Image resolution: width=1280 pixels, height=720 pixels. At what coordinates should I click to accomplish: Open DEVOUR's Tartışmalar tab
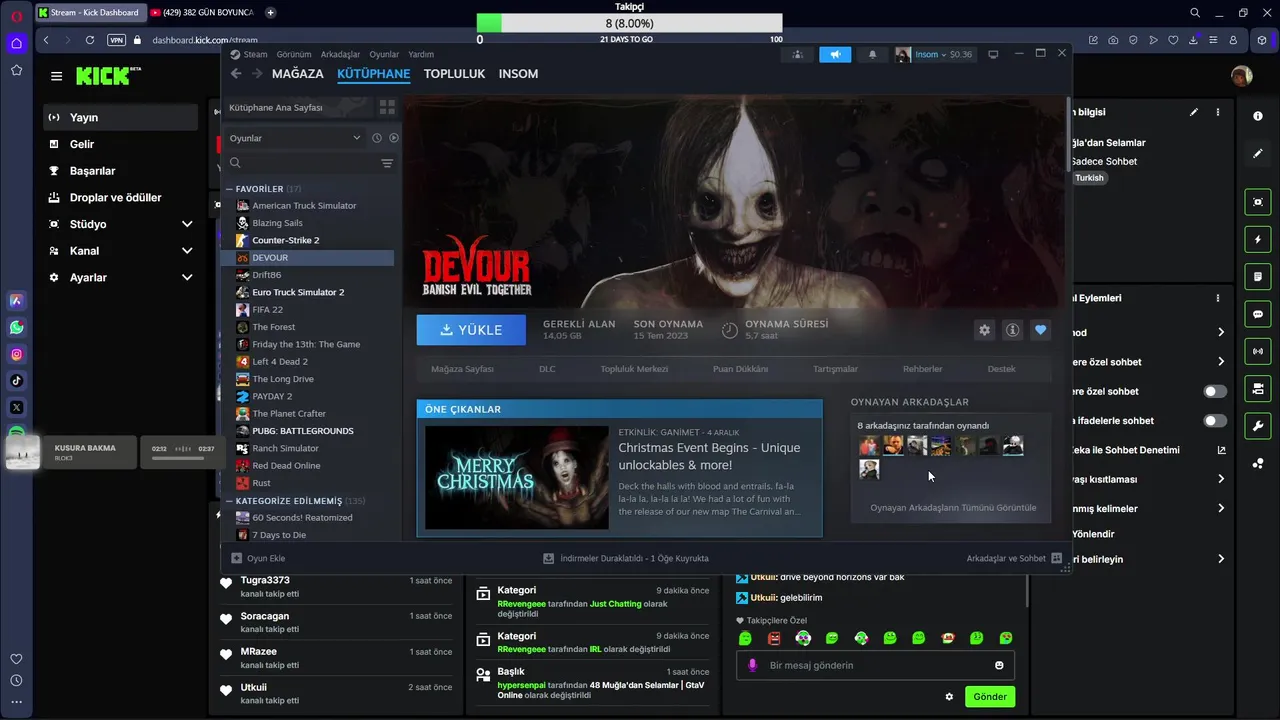point(835,369)
